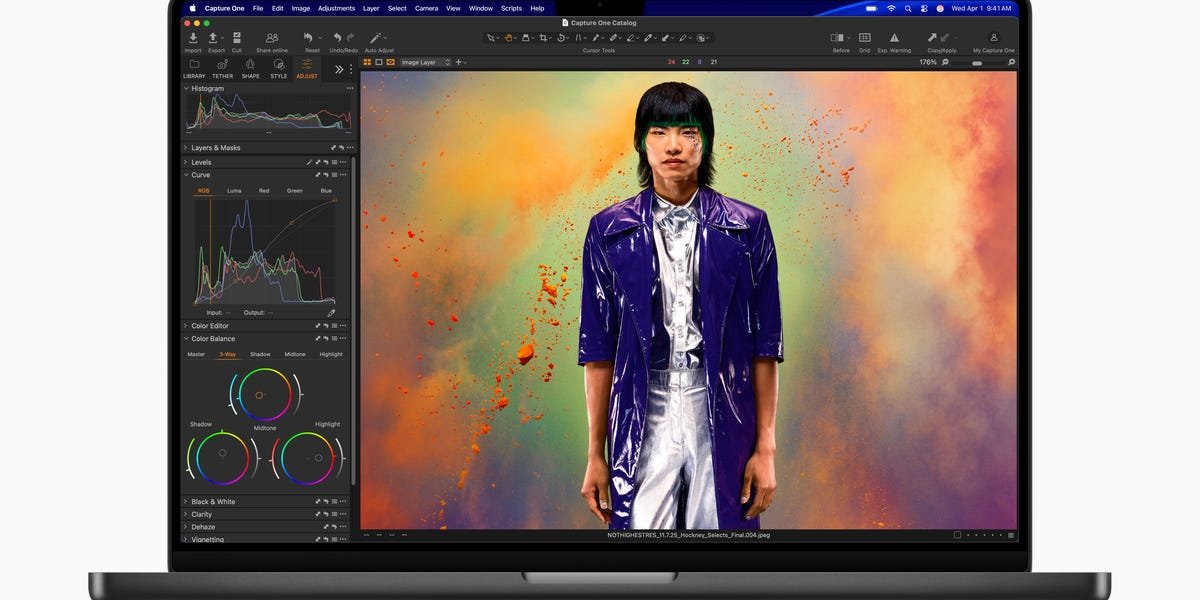Open the Image Layer dropdown
Image resolution: width=1200 pixels, height=600 pixels.
point(426,62)
